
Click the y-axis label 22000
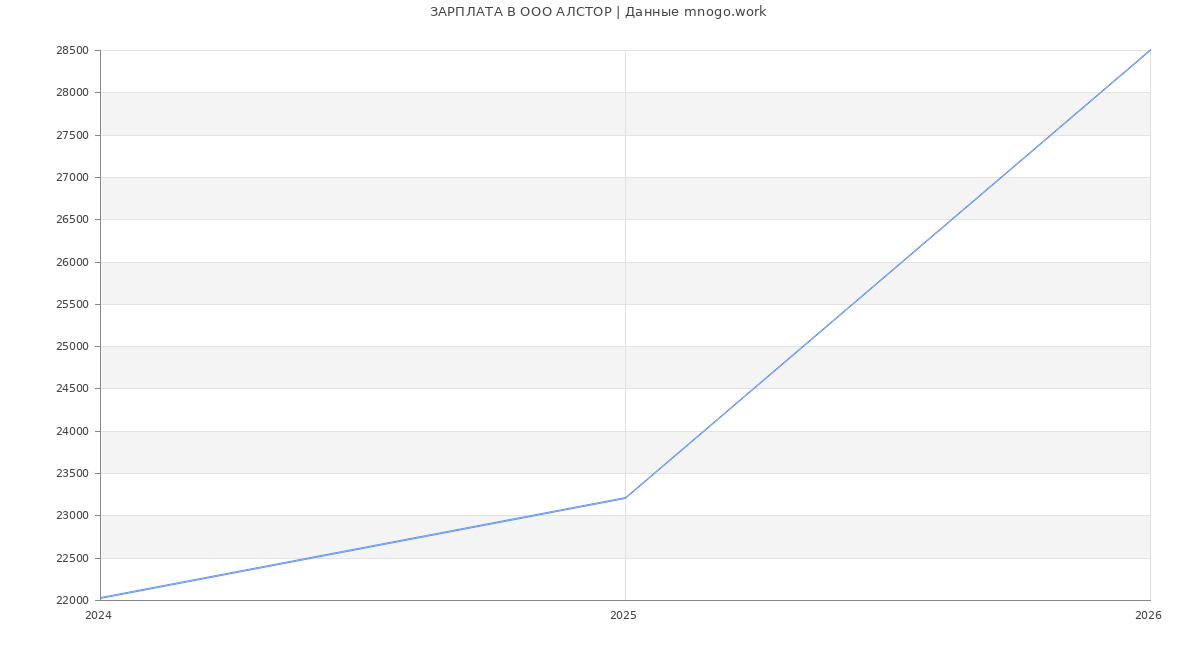point(72,601)
